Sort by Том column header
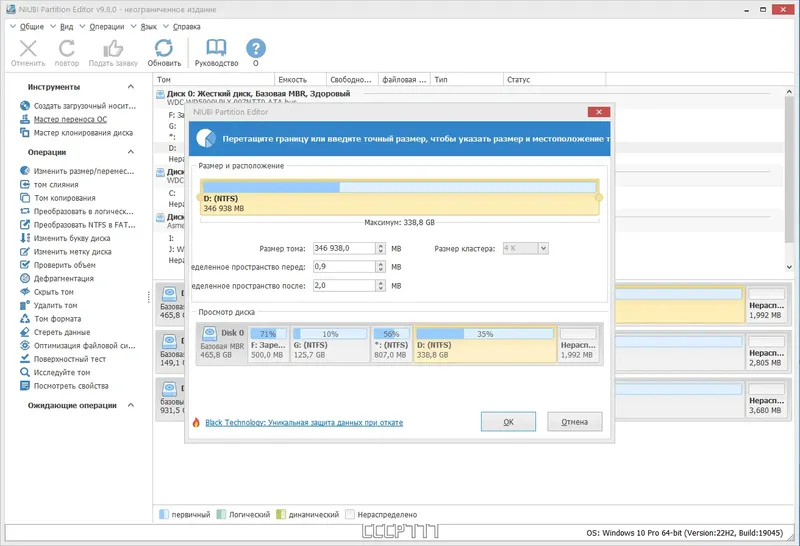 point(213,80)
